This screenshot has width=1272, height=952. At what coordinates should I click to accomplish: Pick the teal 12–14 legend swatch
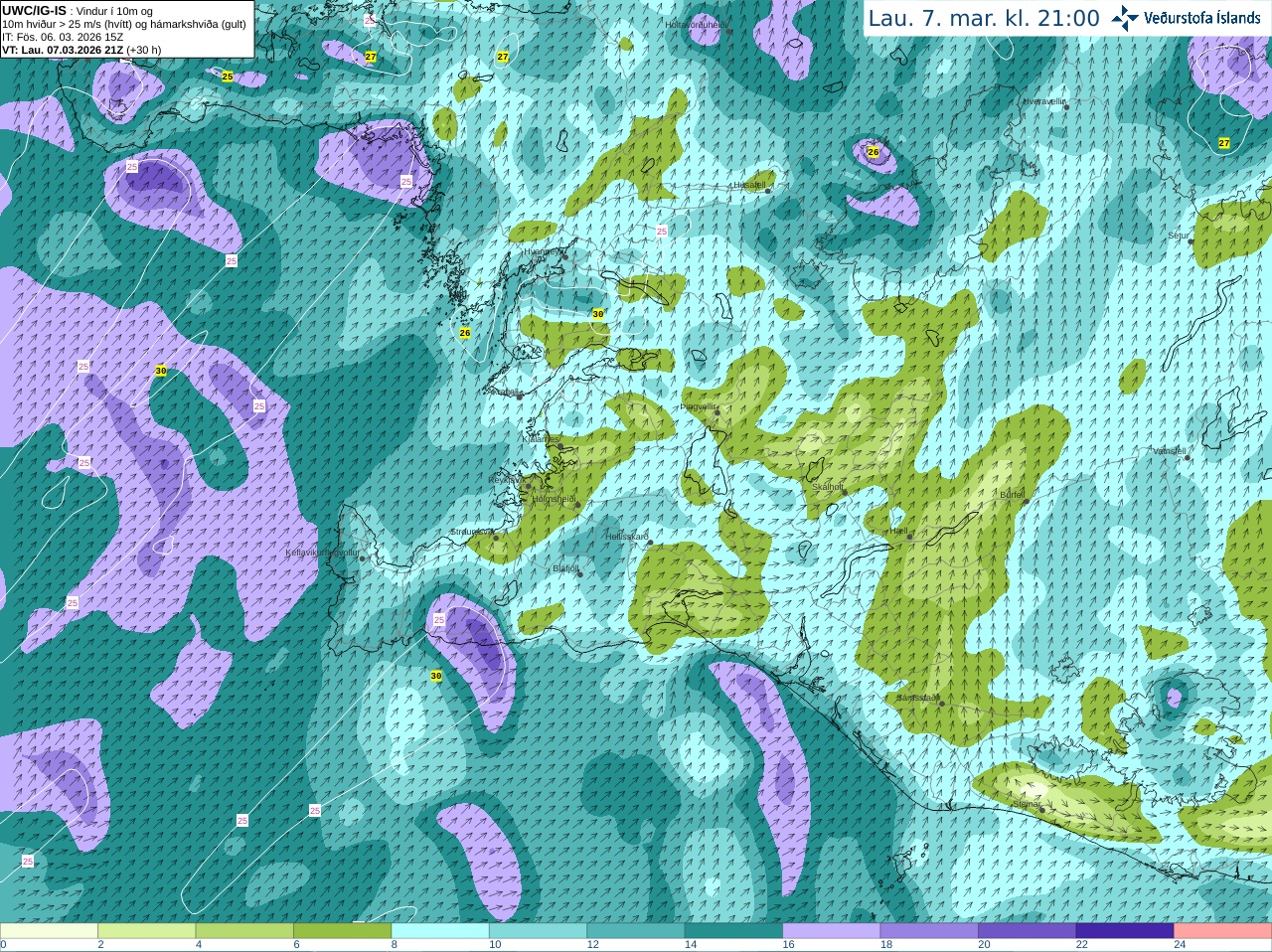[x=636, y=931]
